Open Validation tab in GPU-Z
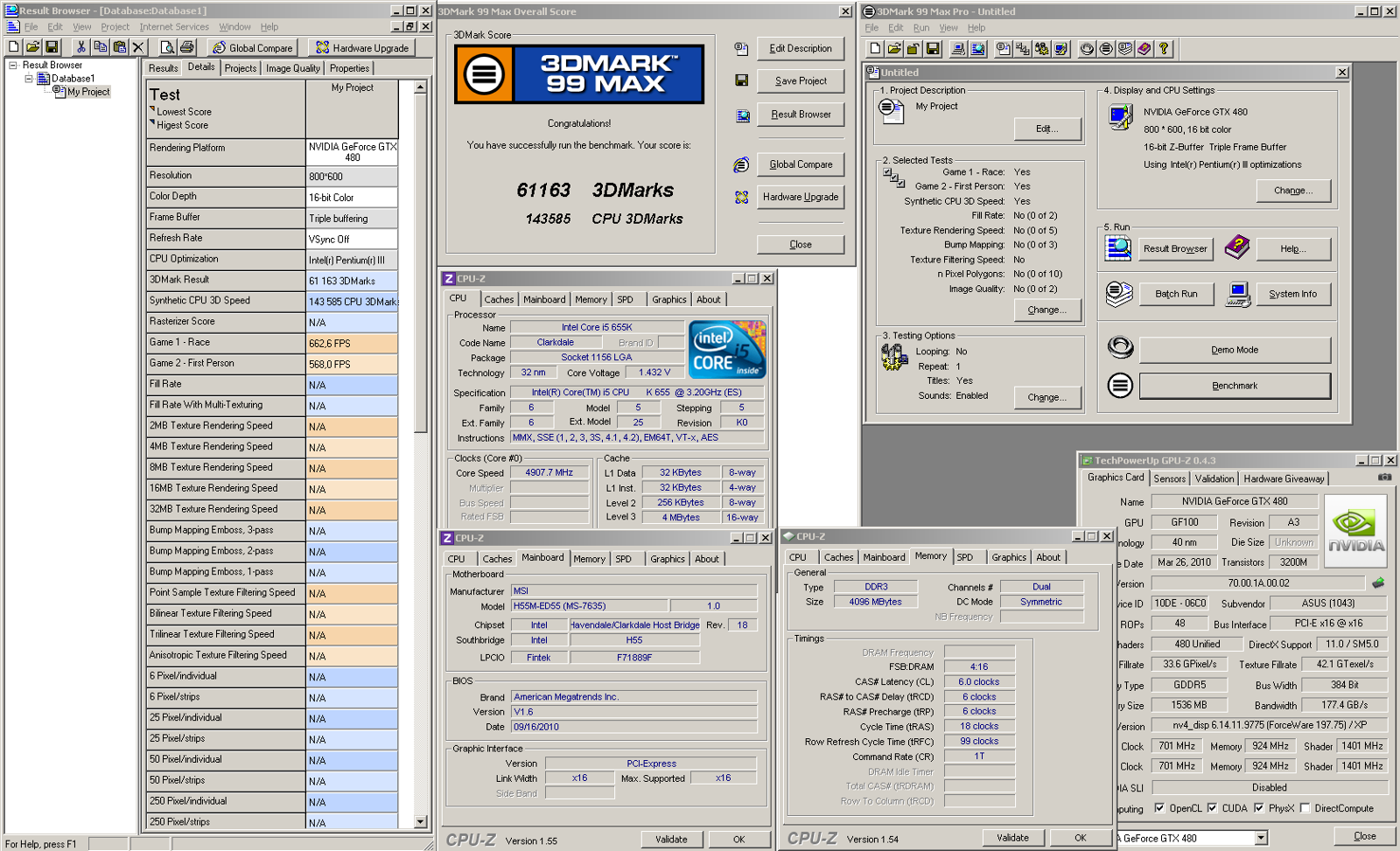The height and width of the screenshot is (851, 1400). (x=1214, y=478)
